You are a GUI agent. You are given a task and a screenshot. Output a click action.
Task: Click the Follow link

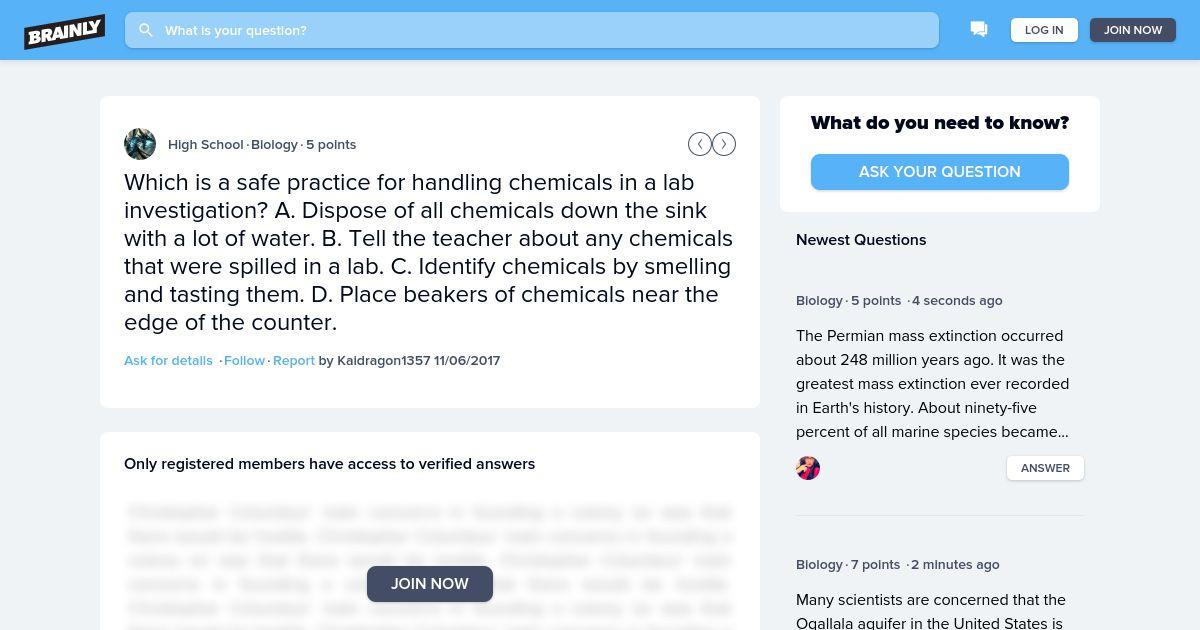tap(244, 360)
